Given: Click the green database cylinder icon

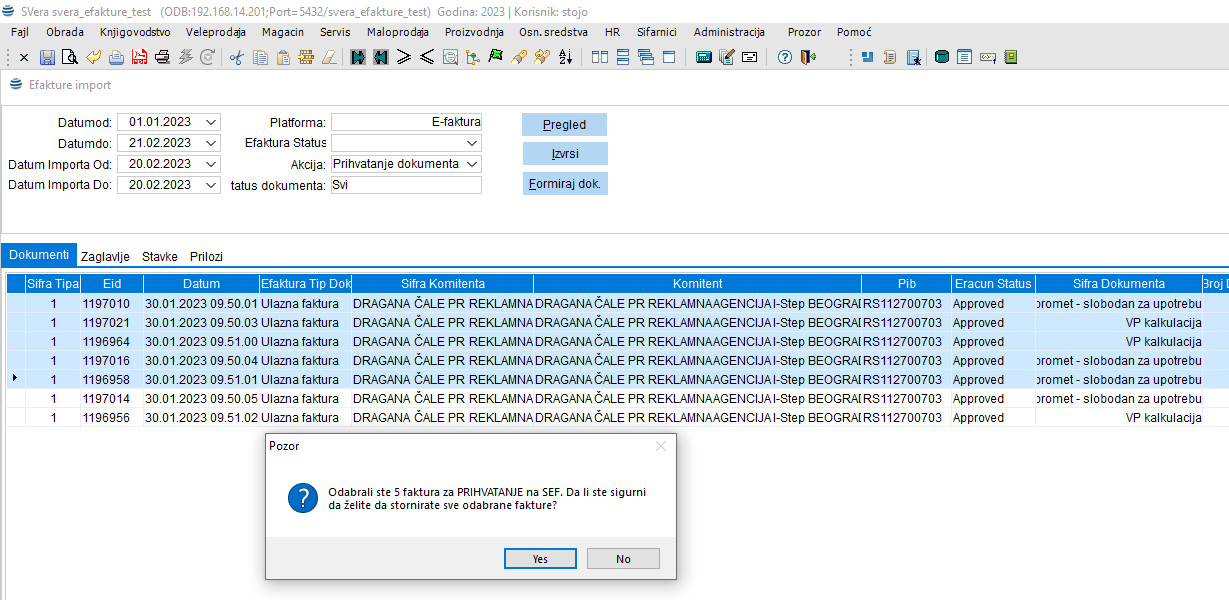Looking at the screenshot, I should (941, 58).
